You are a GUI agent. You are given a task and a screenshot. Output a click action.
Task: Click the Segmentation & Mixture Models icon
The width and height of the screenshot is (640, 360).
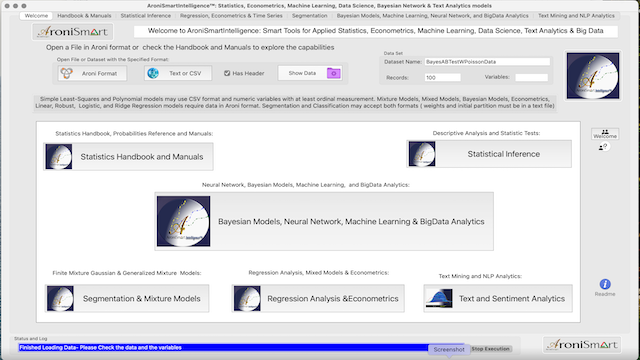coord(60,298)
